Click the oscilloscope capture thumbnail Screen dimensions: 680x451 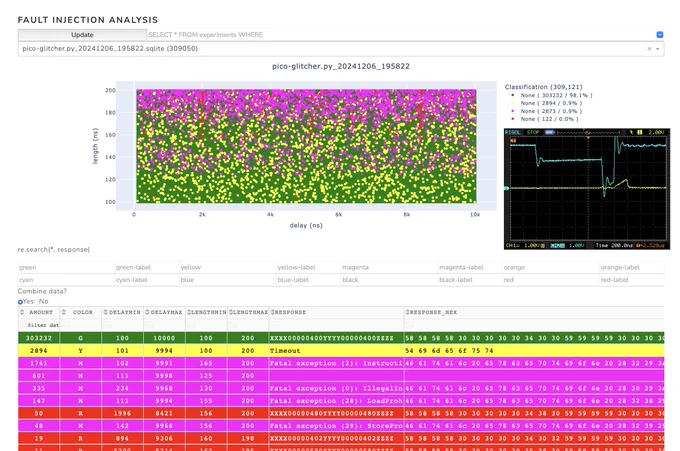[x=587, y=189]
